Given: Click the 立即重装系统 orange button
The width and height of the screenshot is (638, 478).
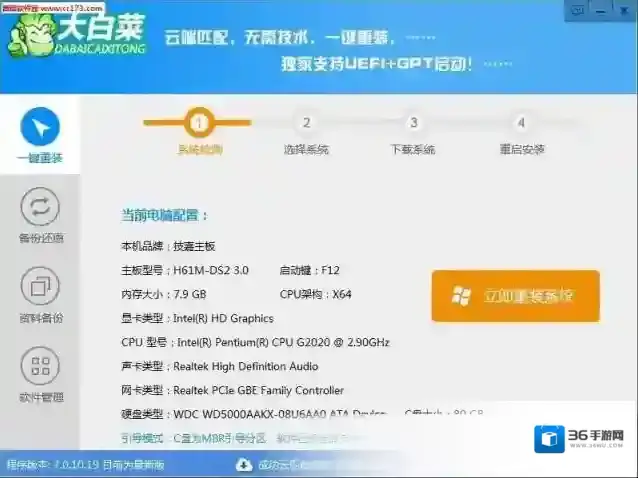Looking at the screenshot, I should click(x=516, y=296).
